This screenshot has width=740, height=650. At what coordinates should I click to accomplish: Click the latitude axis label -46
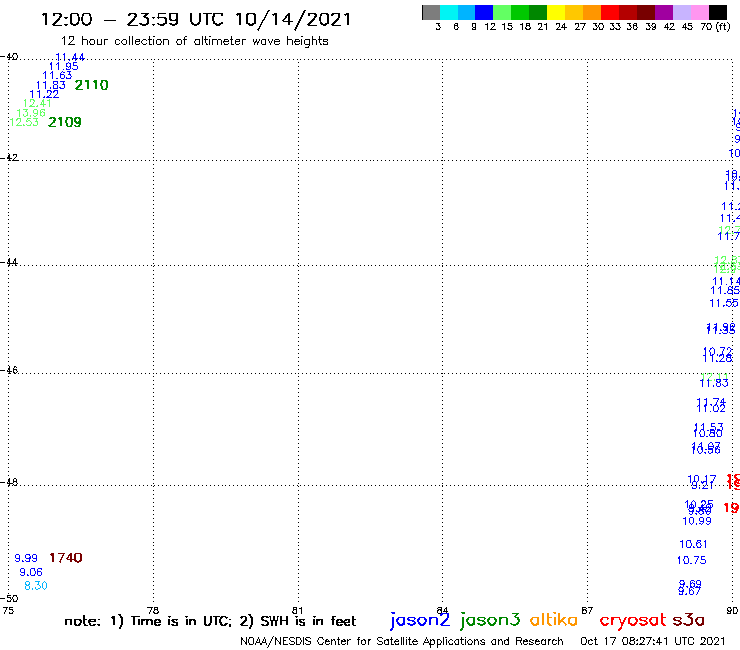tap(9, 370)
